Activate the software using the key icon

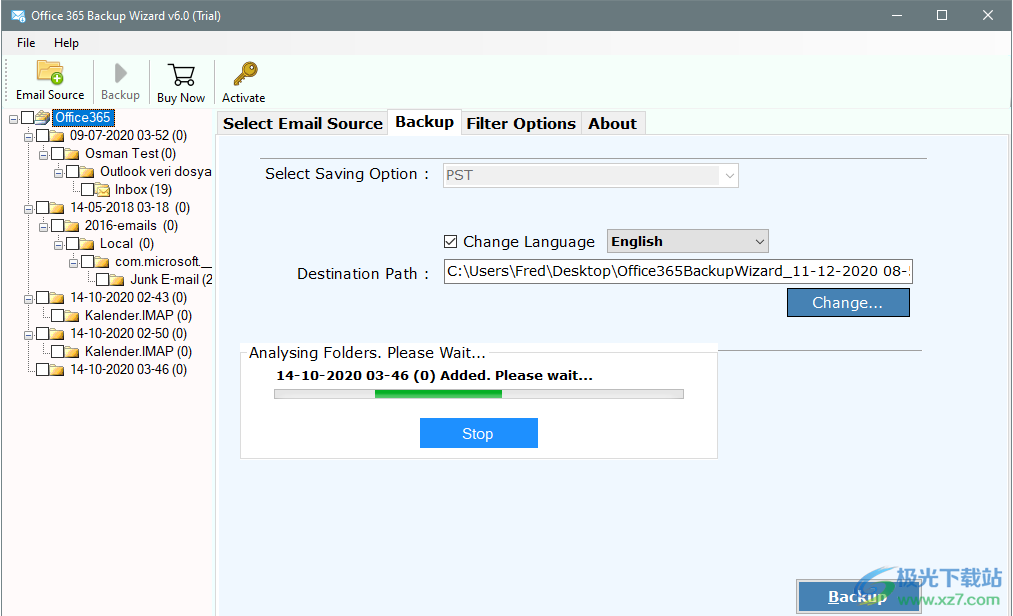[x=243, y=72]
